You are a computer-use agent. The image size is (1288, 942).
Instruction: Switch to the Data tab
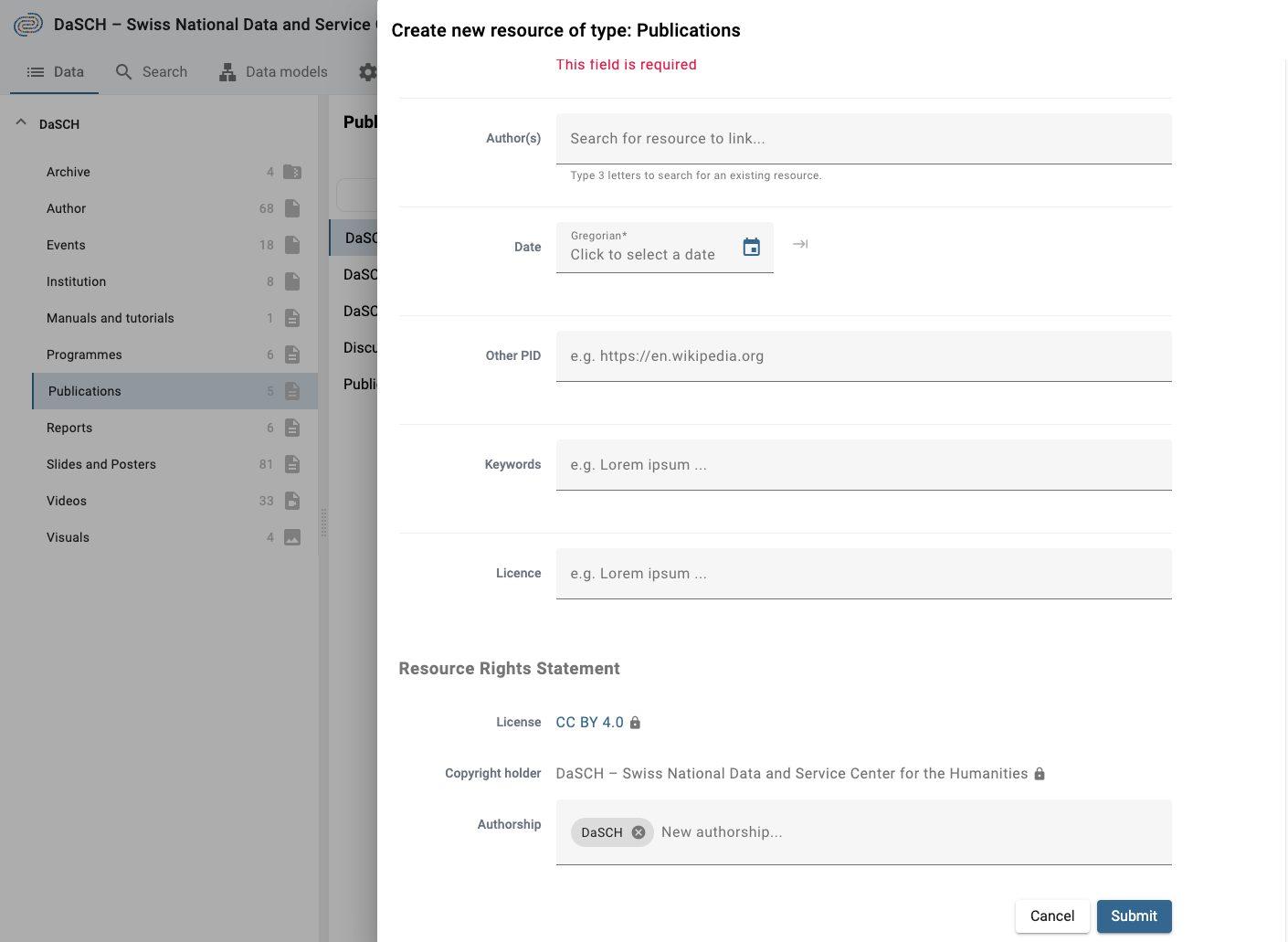(55, 72)
